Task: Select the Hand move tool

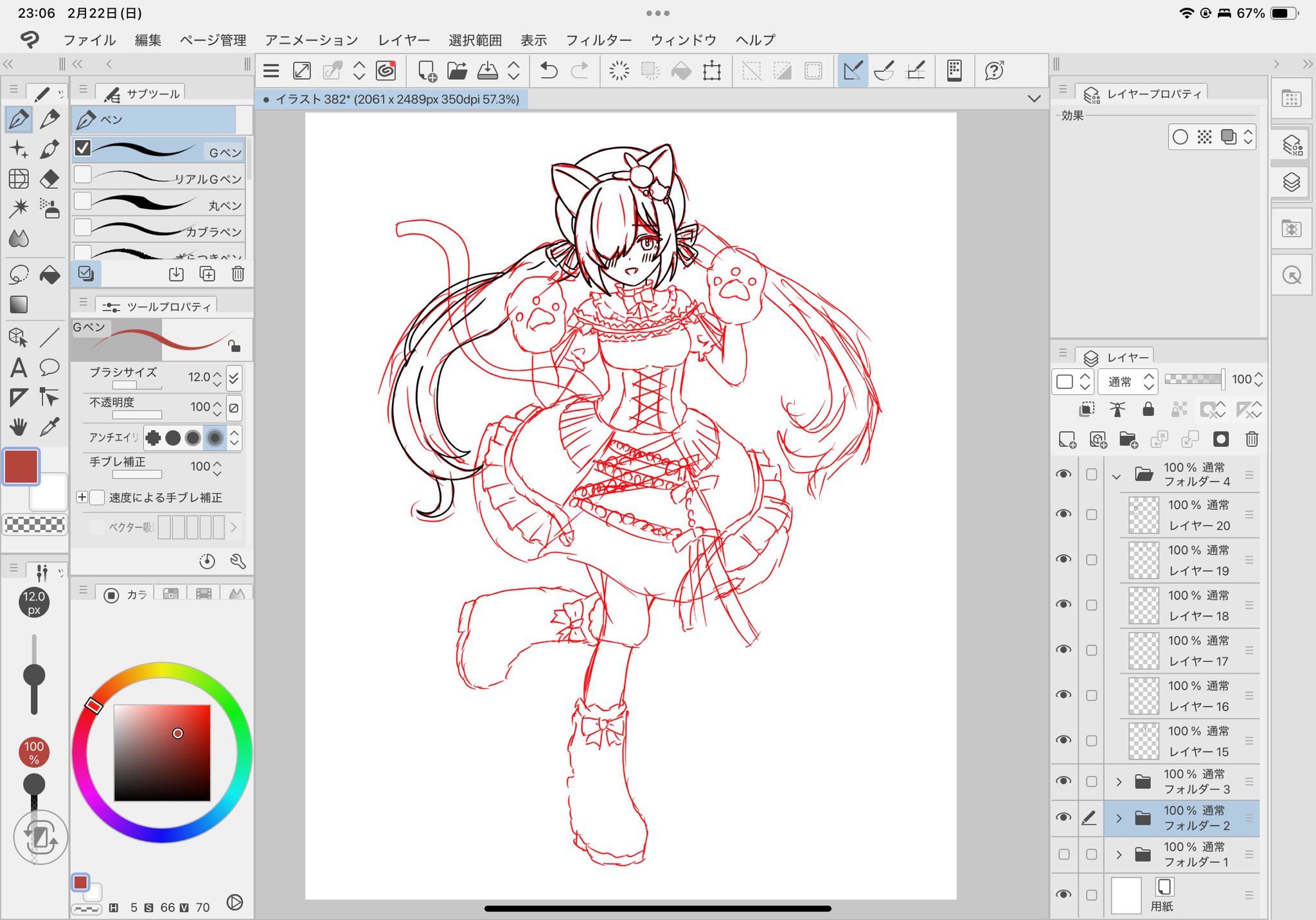Action: coord(19,427)
